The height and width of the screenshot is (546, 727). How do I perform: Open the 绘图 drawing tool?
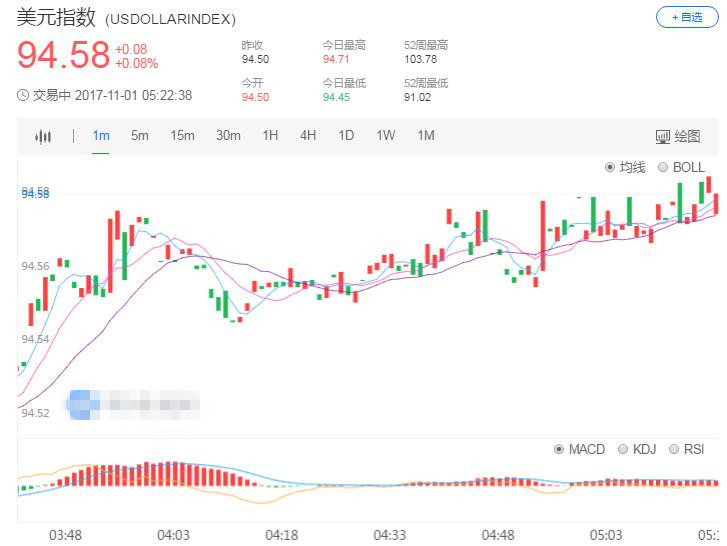click(x=679, y=137)
